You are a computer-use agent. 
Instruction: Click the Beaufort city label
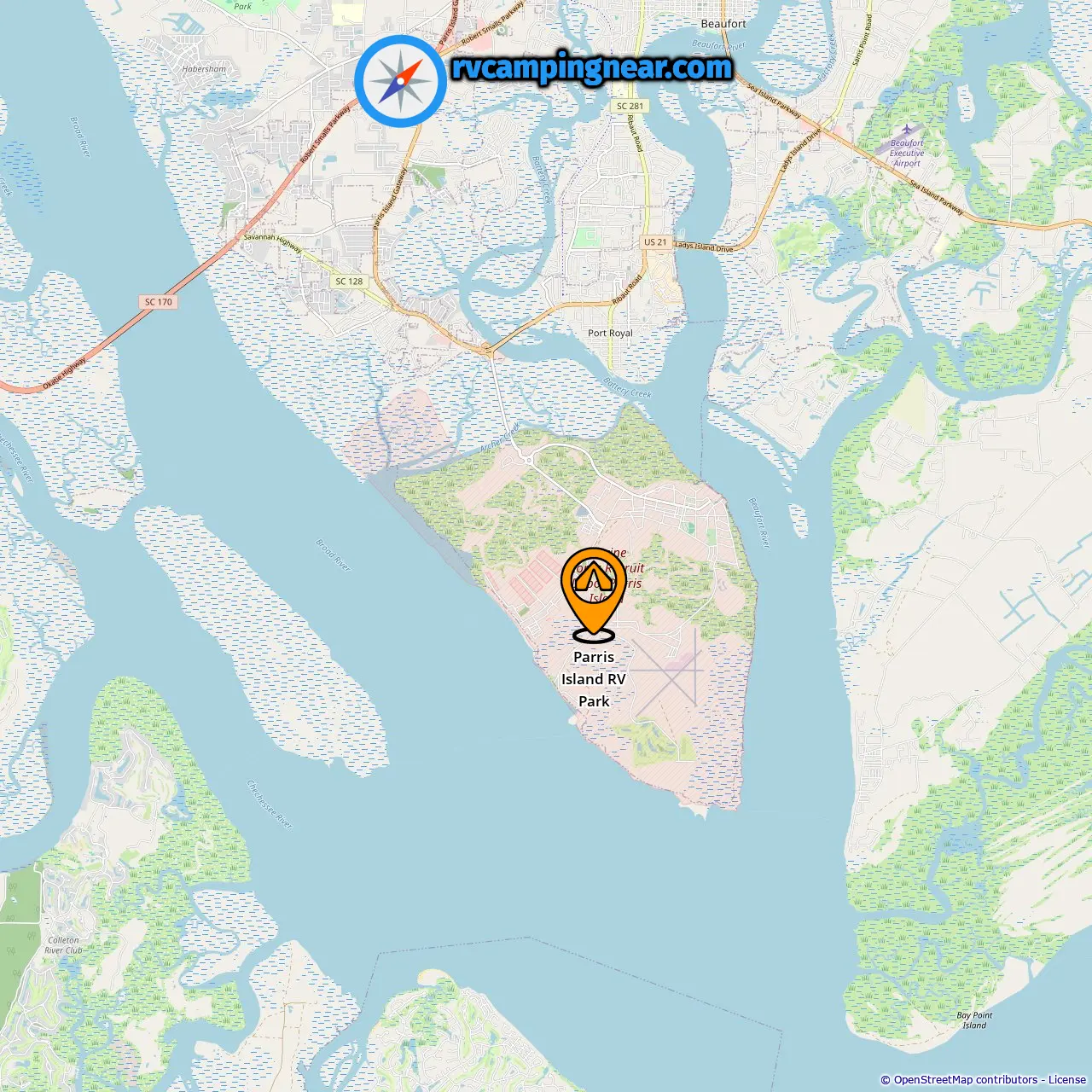723,24
